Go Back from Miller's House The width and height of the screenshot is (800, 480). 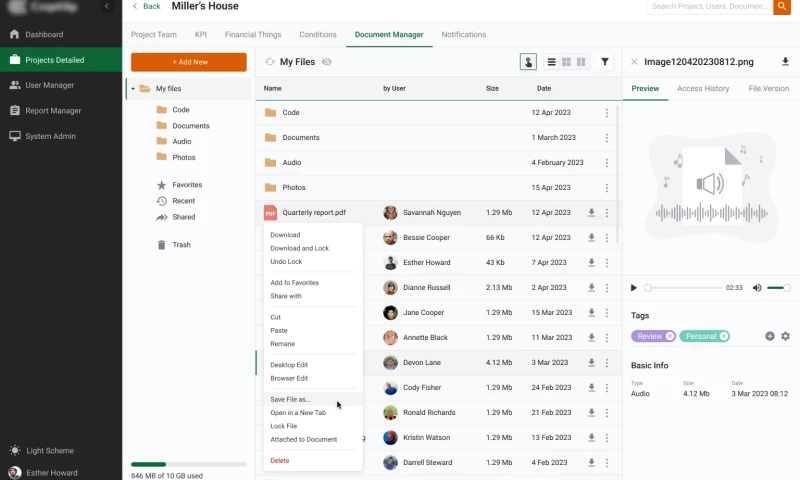146,6
